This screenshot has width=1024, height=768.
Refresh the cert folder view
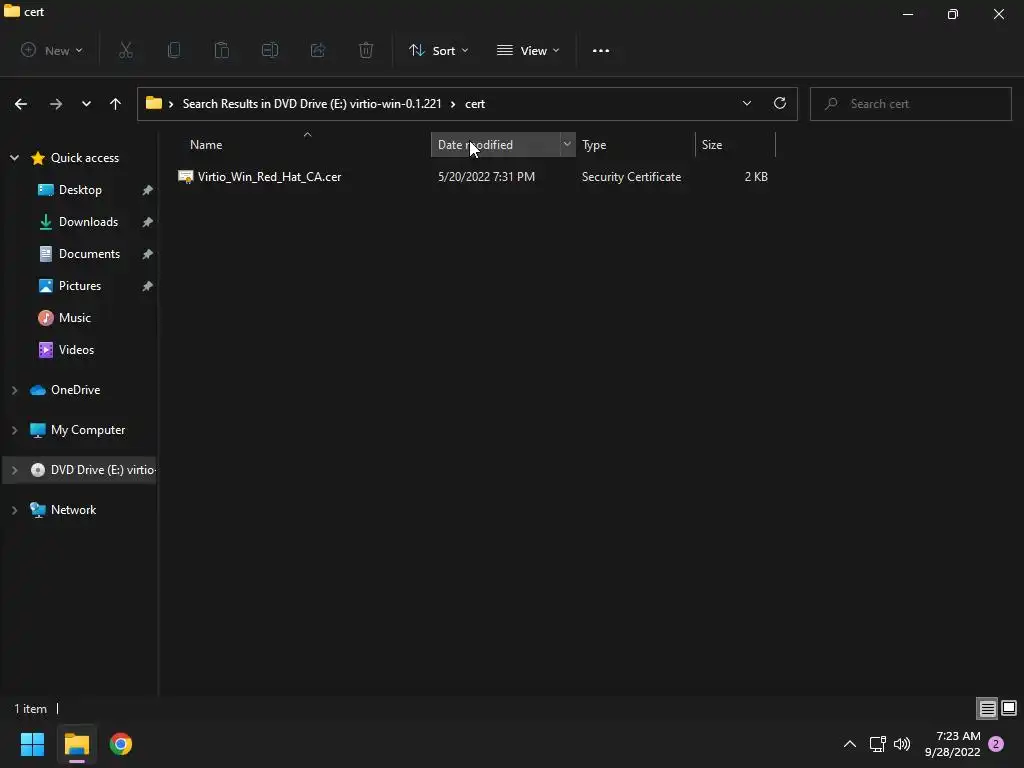point(780,103)
